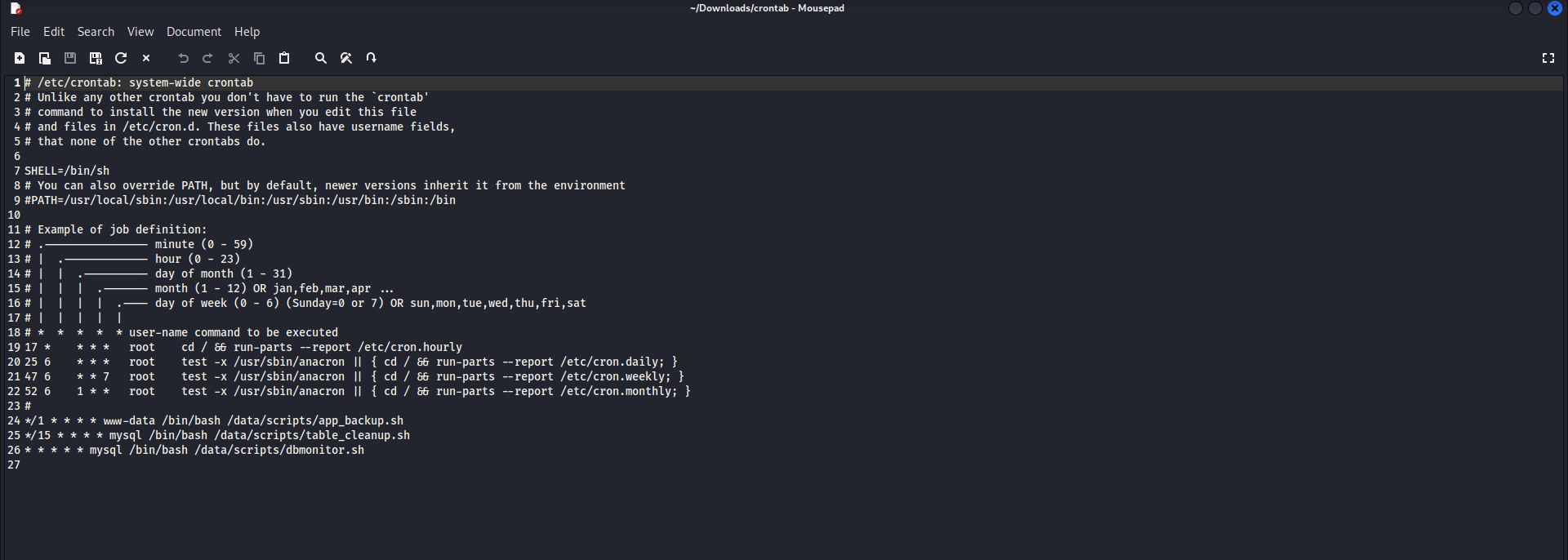
Task: Click '/etc/cron.hourly' on line 19
Action: pyautogui.click(x=410, y=347)
